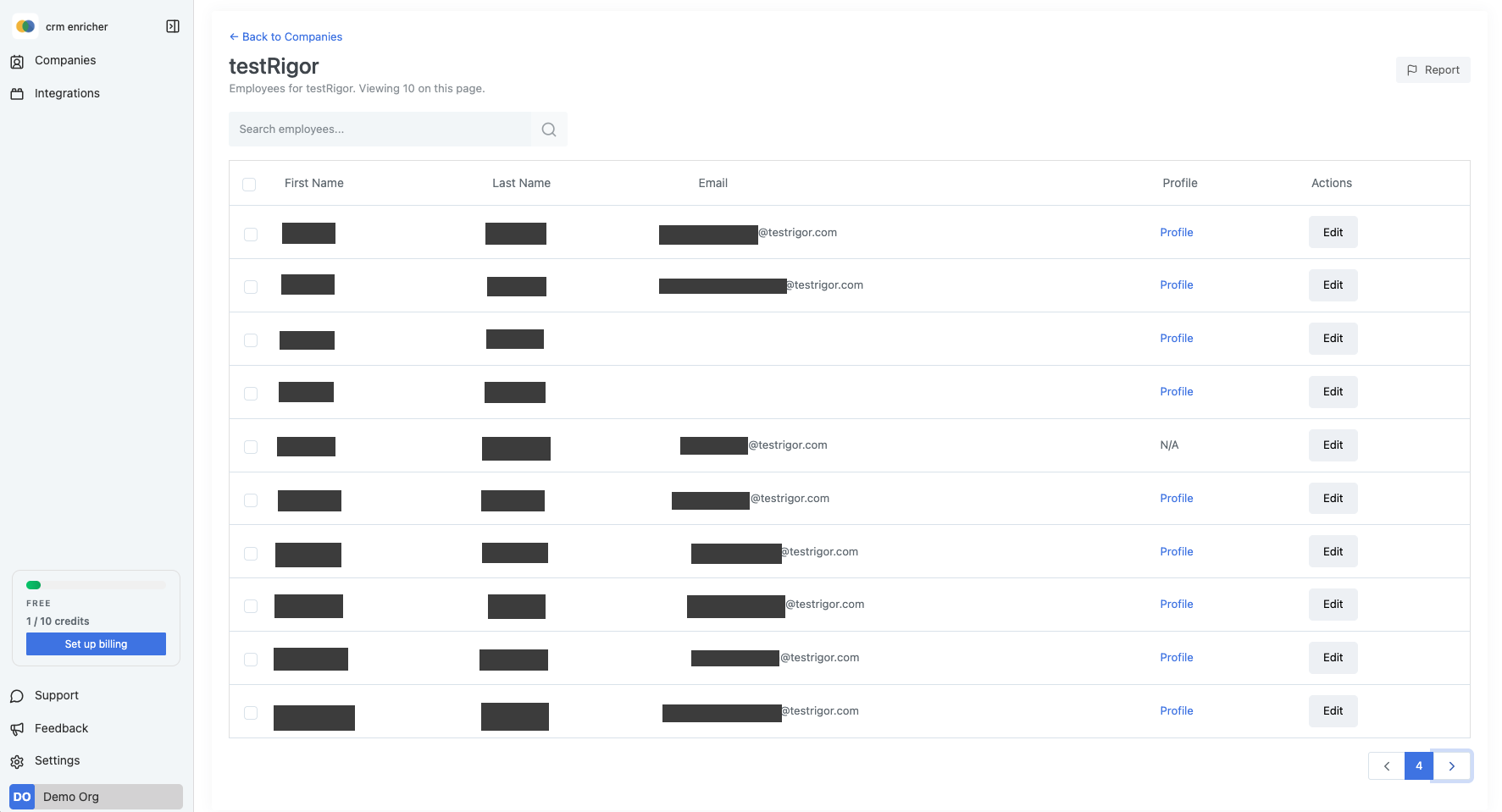Image resolution: width=1502 pixels, height=812 pixels.
Task: Open Companies from the sidebar
Action: pos(65,61)
